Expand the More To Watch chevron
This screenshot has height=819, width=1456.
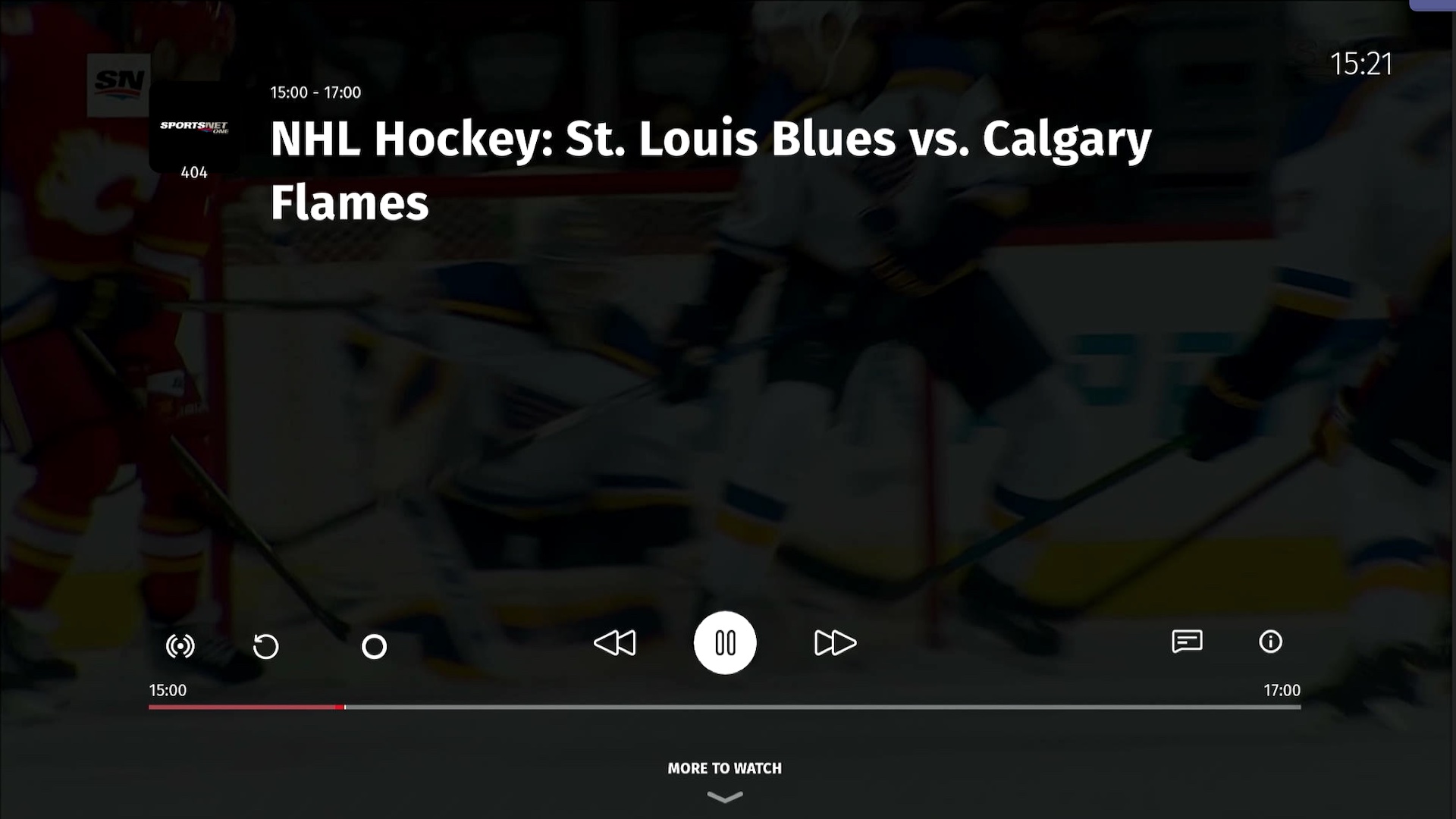click(725, 797)
